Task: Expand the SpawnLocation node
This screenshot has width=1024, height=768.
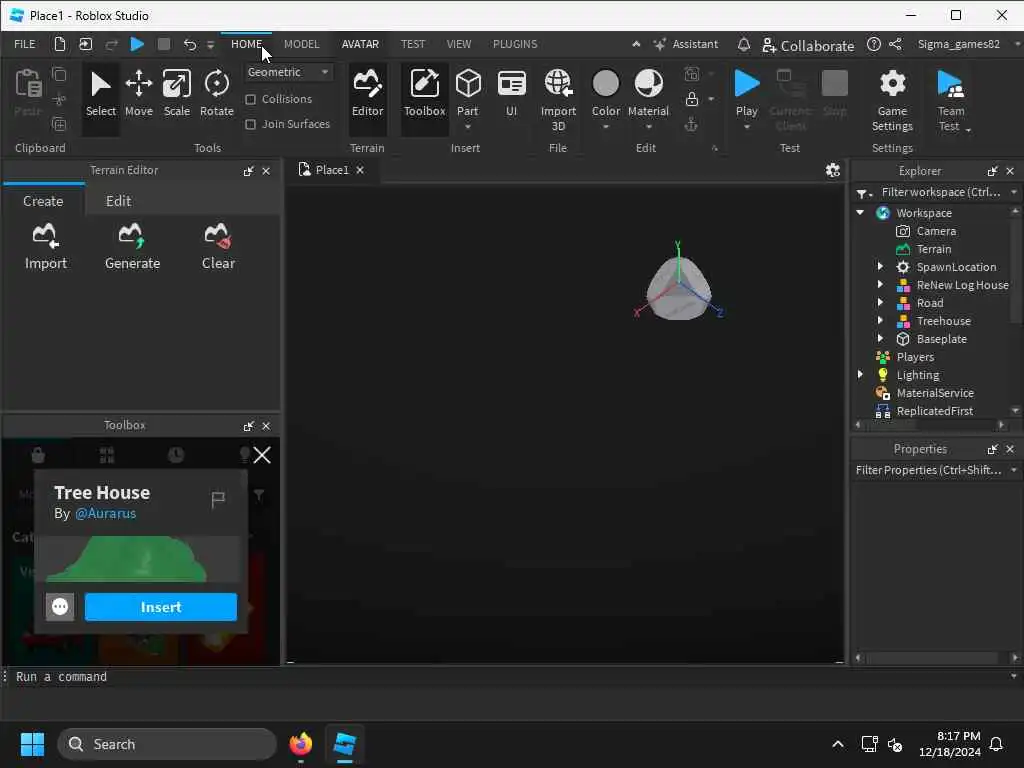Action: coord(880,266)
